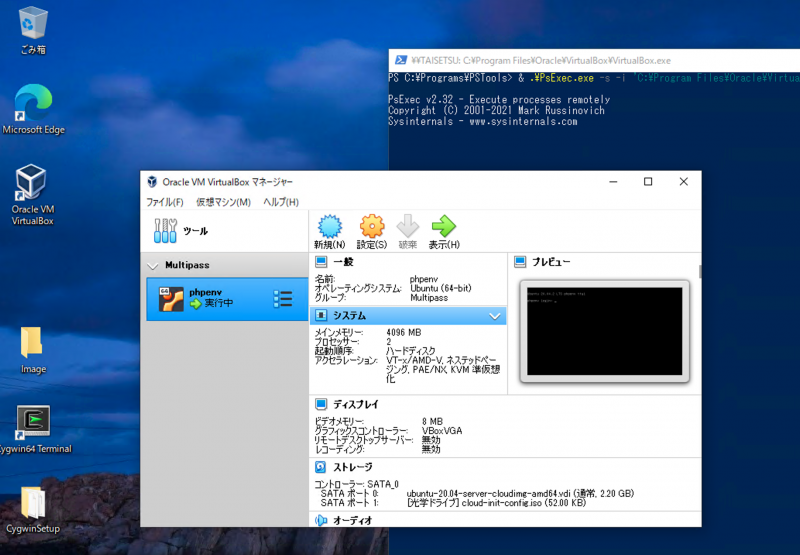
Task: Click the ストレージ section header
Action: click(x=352, y=467)
